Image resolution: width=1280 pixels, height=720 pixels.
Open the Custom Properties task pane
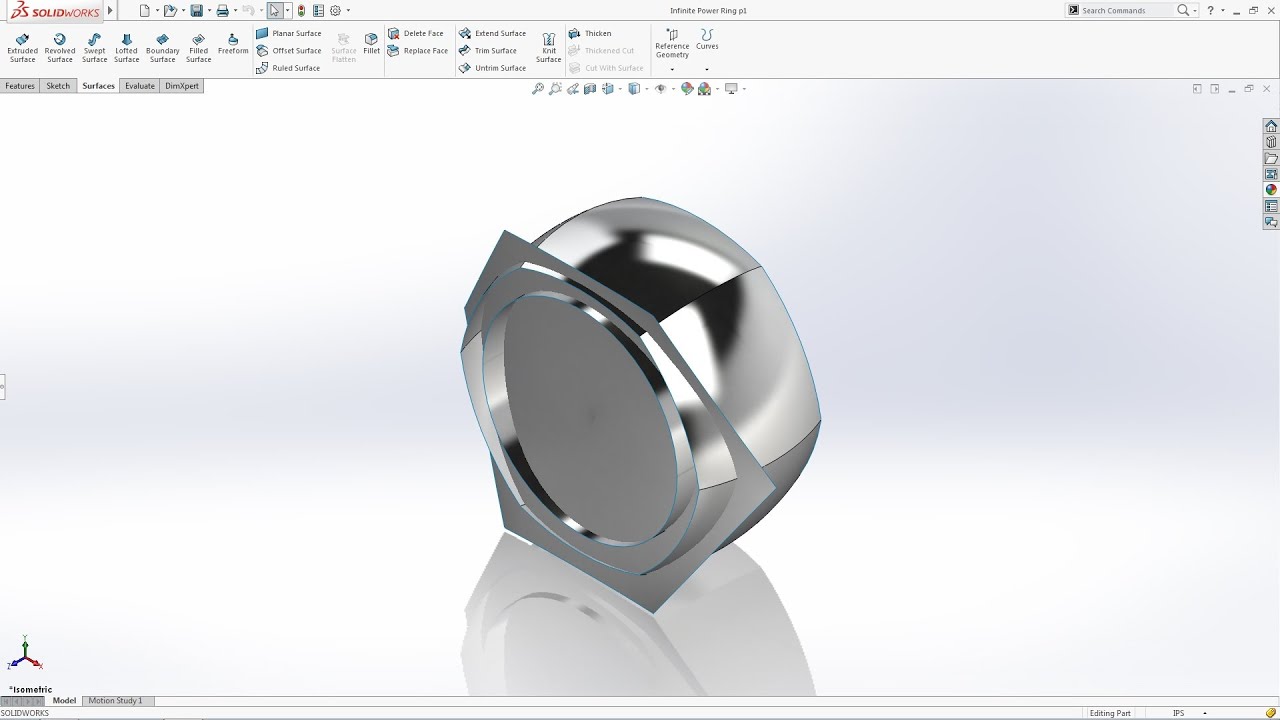[1271, 206]
